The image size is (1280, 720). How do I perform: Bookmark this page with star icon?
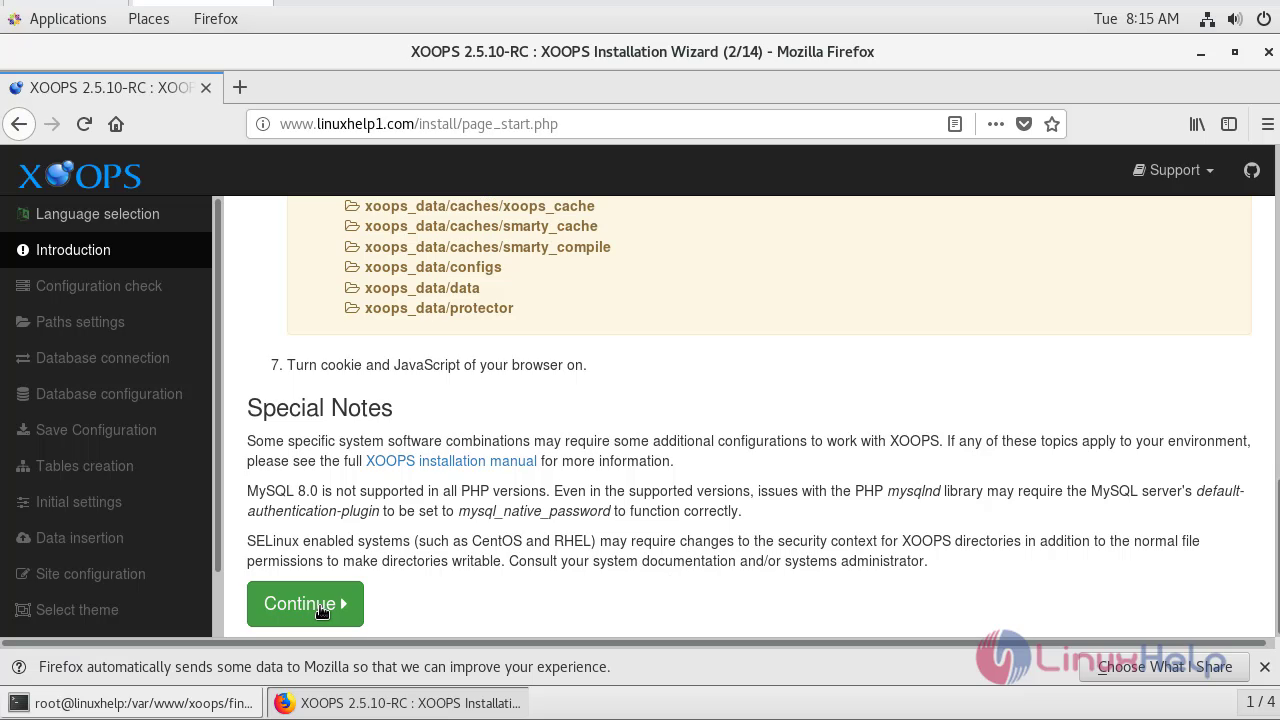[1052, 124]
